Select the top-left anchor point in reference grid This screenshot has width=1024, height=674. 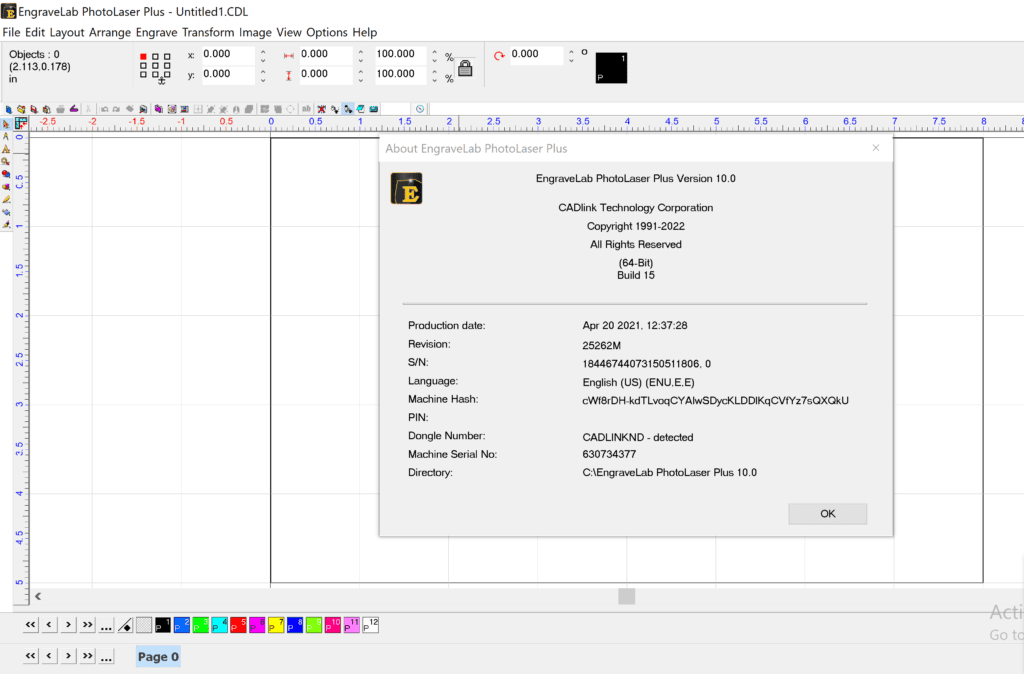tap(143, 56)
